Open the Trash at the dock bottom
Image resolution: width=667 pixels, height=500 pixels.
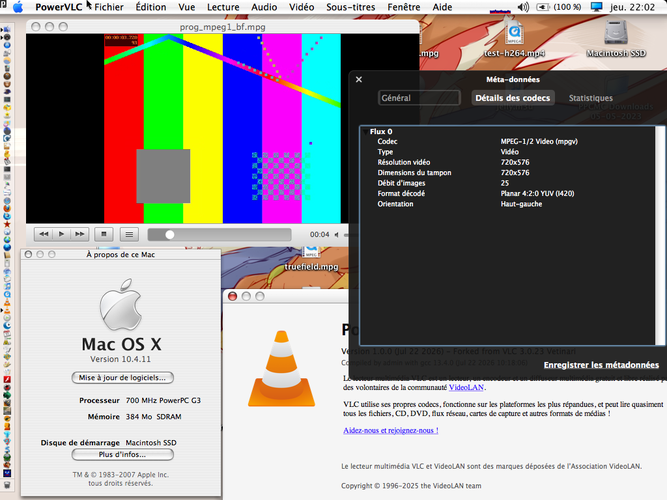click(x=7, y=485)
